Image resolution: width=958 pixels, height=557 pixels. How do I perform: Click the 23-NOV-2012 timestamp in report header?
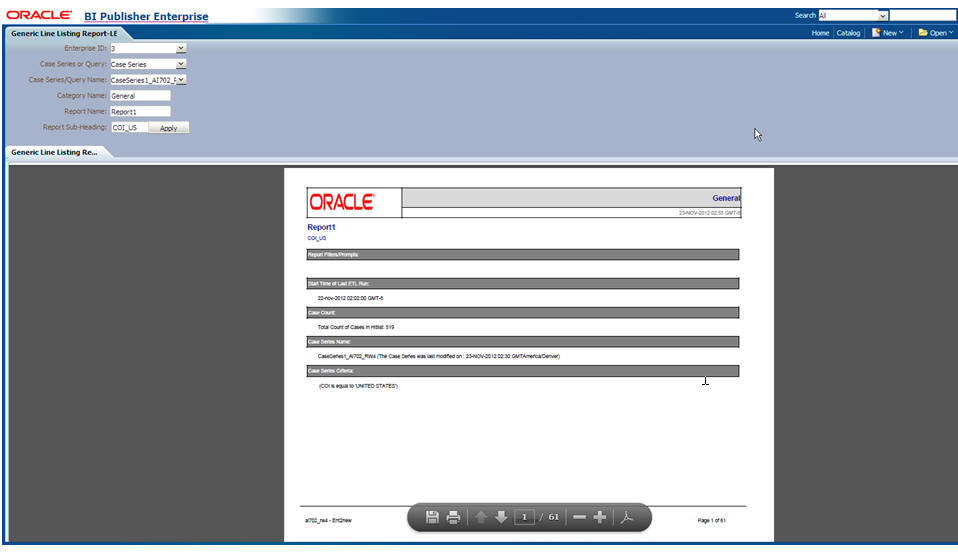tap(709, 213)
